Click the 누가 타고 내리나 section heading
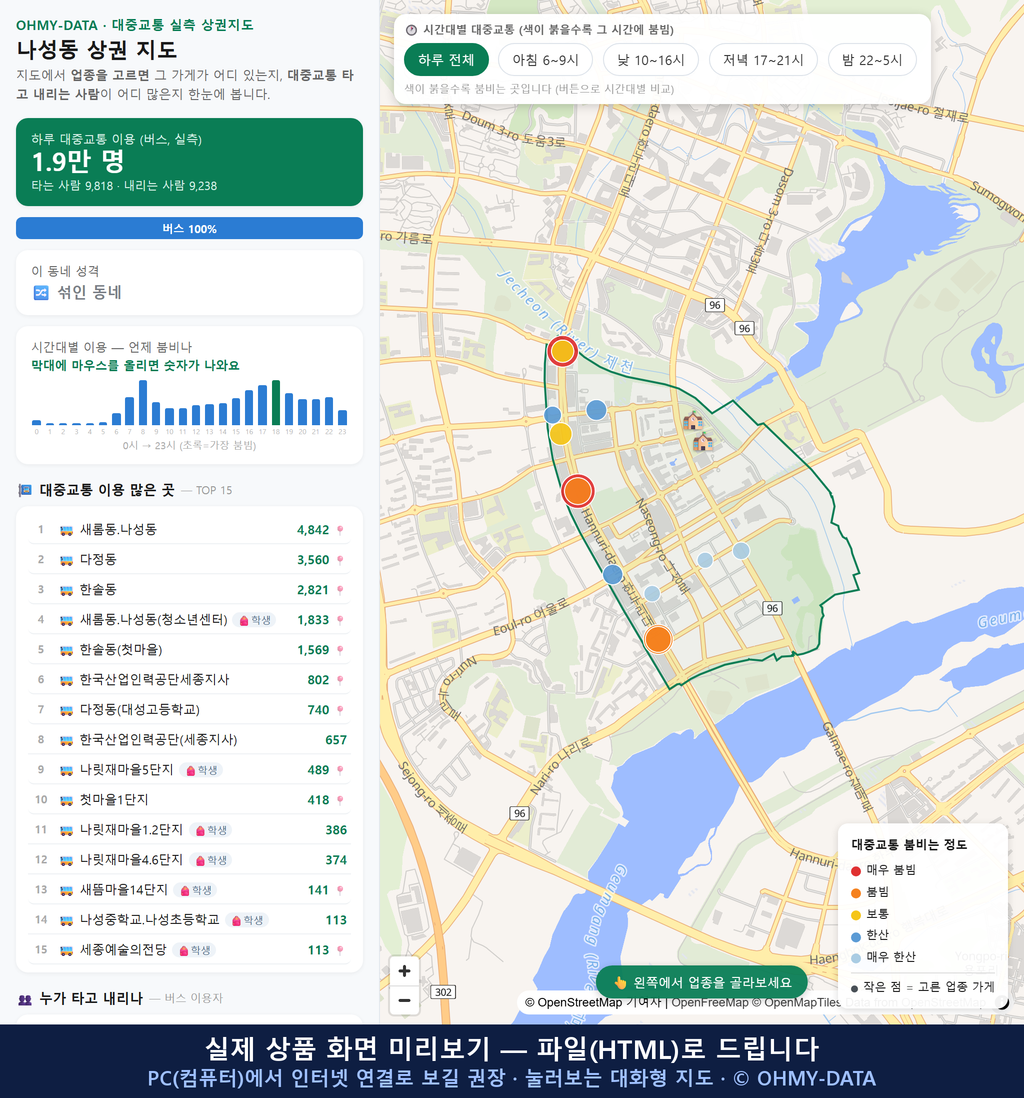The image size is (1024, 1098). [x=91, y=999]
